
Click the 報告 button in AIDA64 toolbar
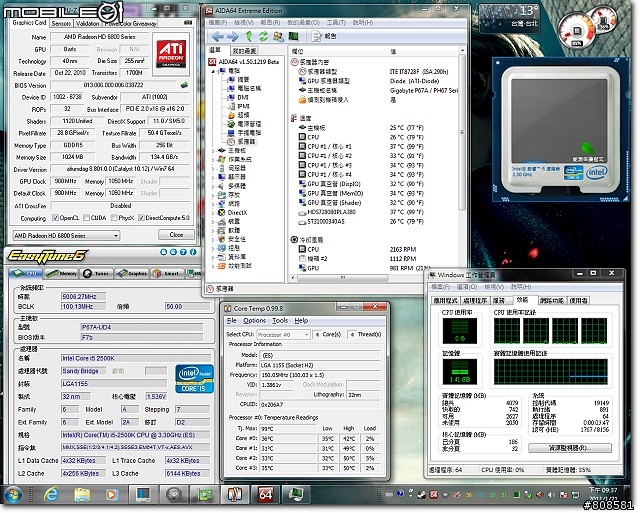(324, 37)
